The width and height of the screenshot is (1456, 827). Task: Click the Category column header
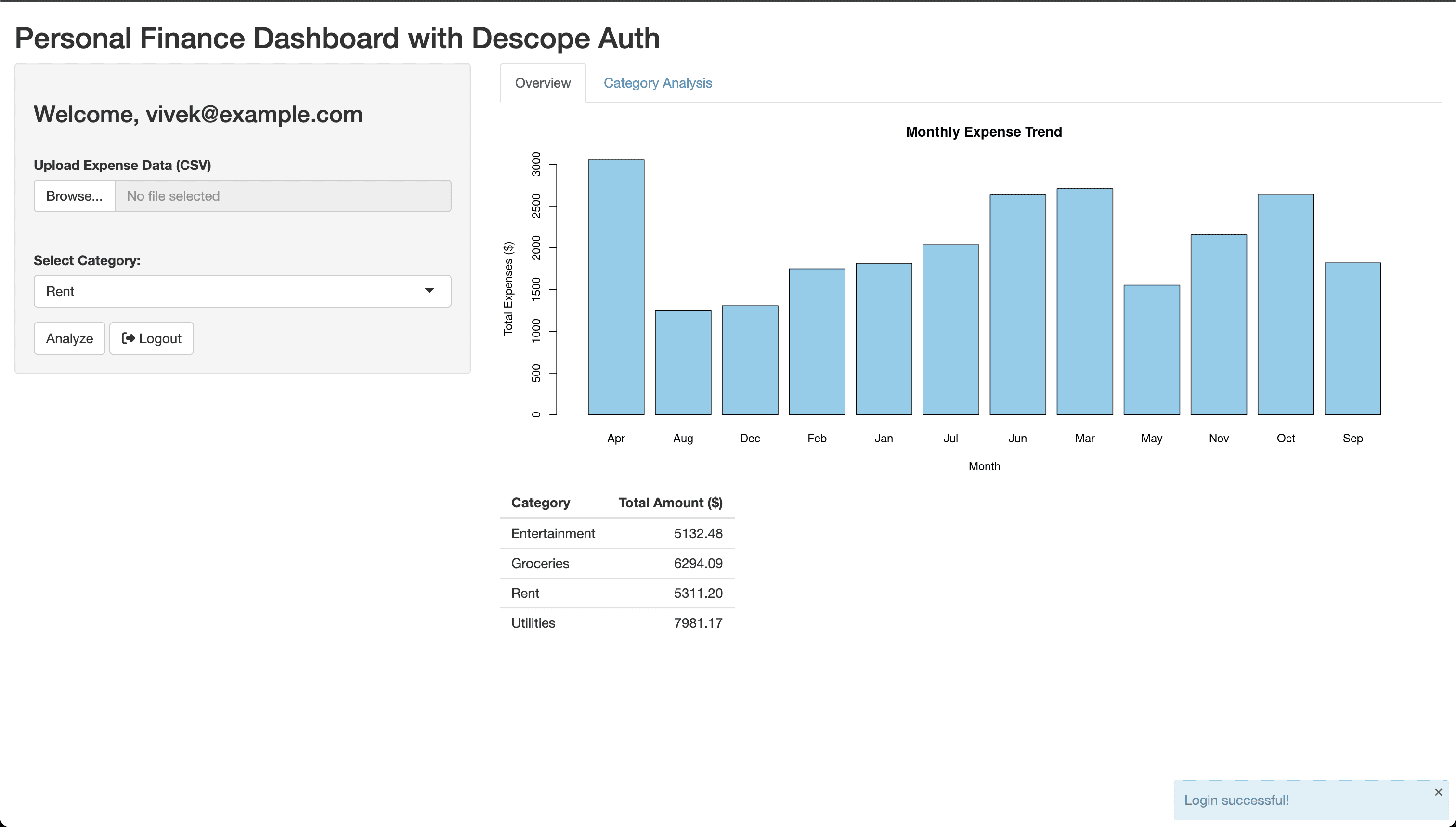pyautogui.click(x=540, y=503)
